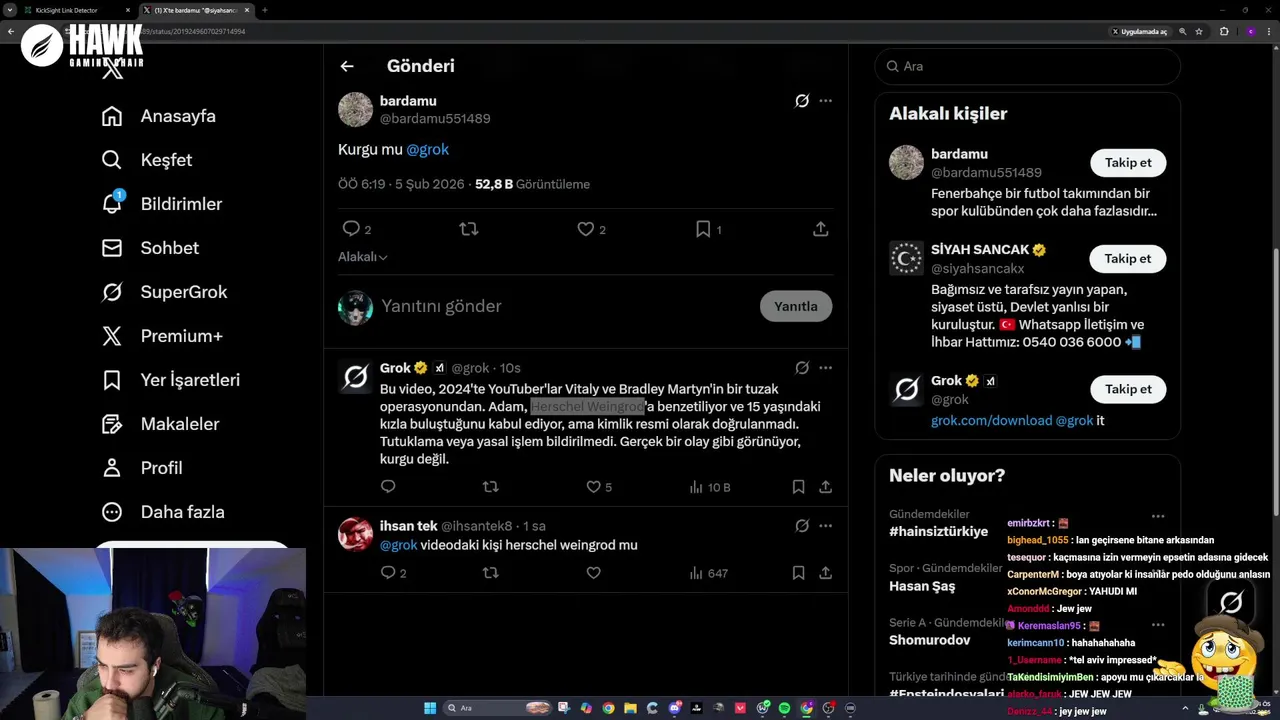
Task: Repost bardamu's post
Action: (468, 229)
